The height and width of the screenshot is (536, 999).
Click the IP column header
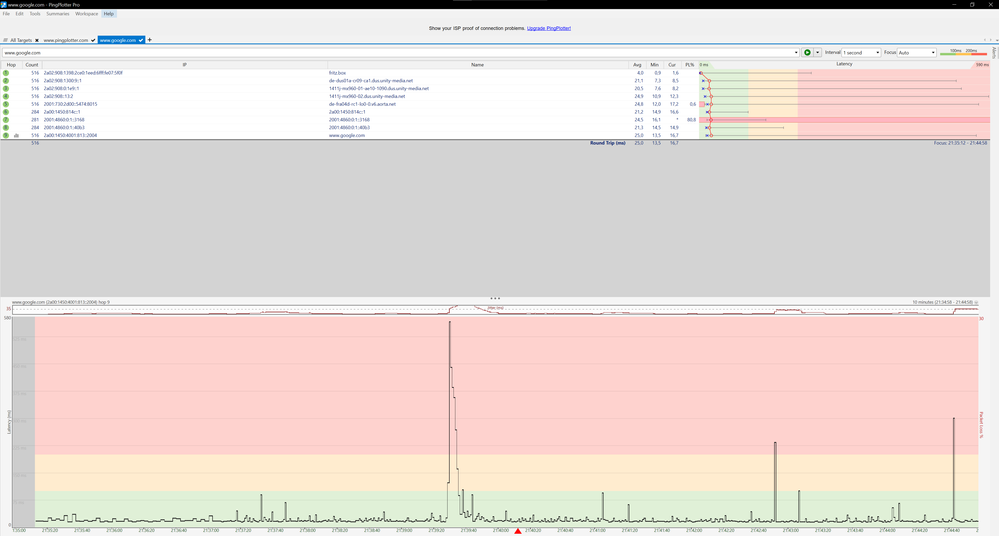coord(185,65)
